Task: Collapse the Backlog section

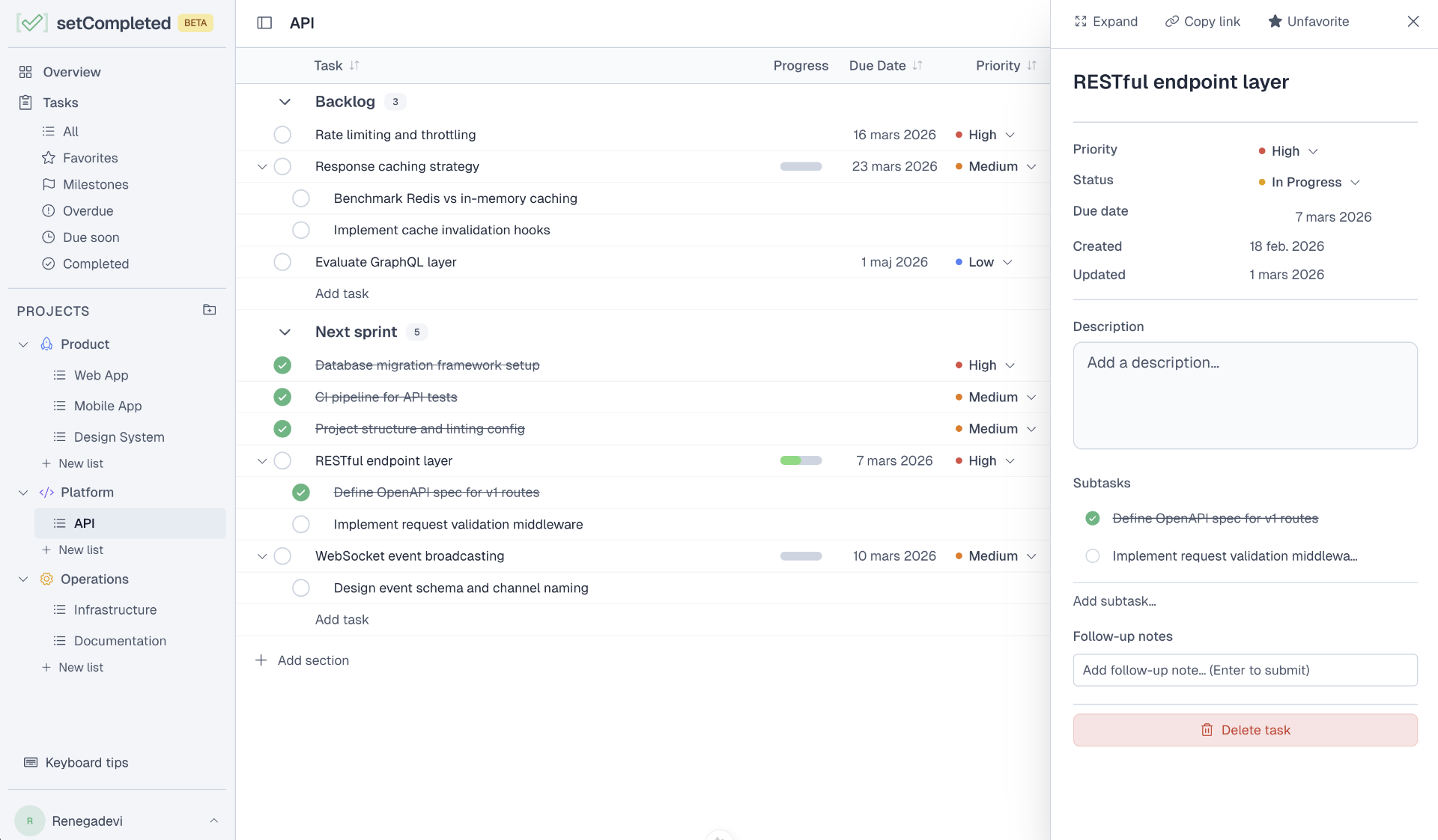Action: tap(284, 102)
